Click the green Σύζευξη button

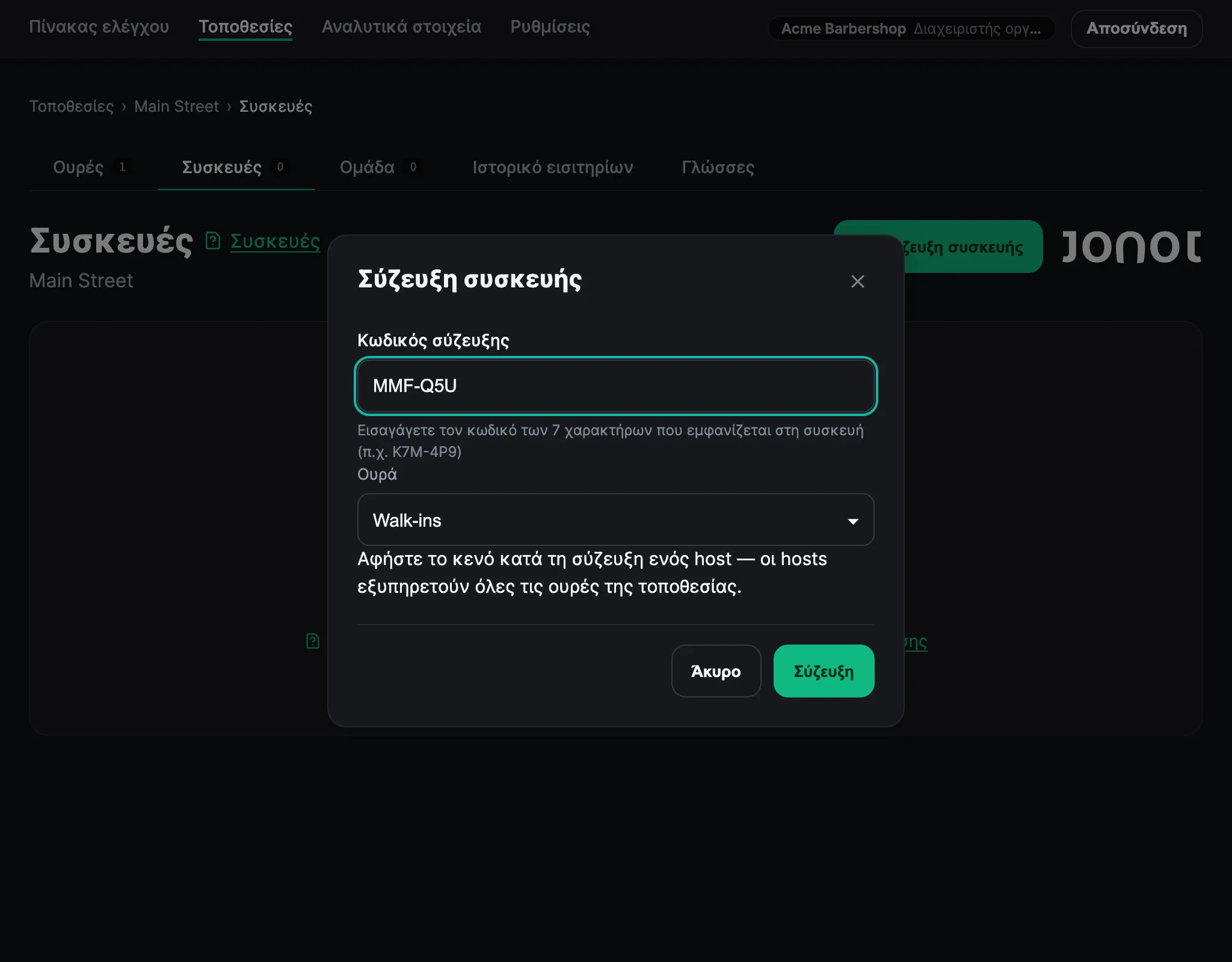[x=824, y=671]
